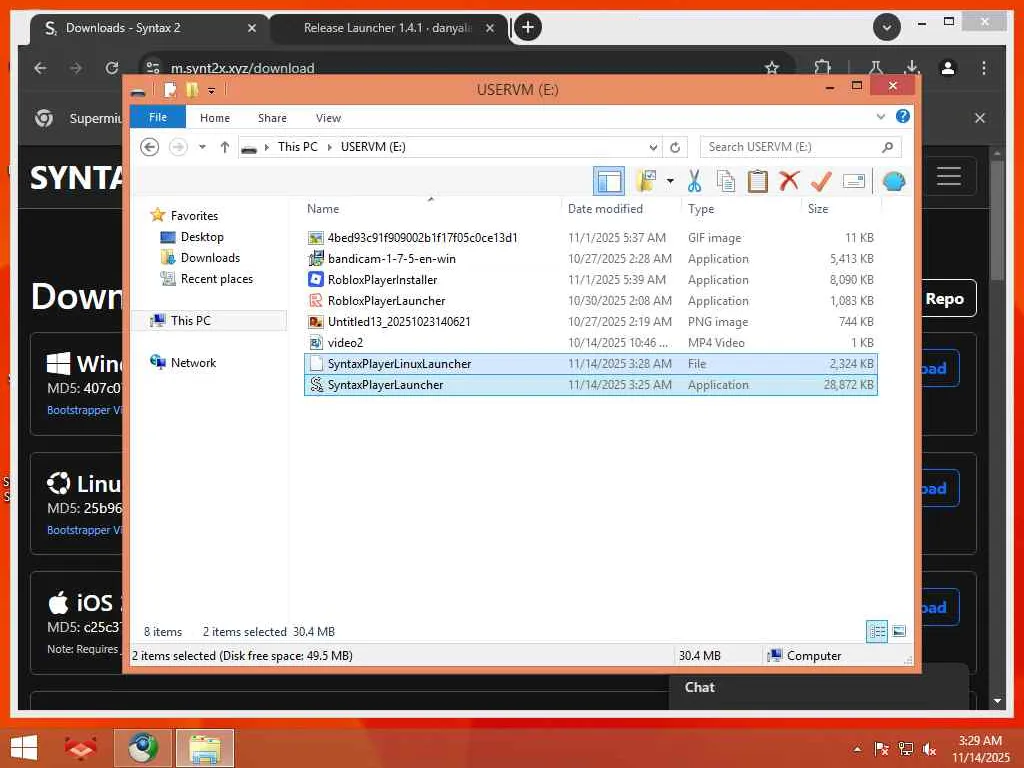Click the blue shell icon in toolbar
1024x768 pixels.
coord(893,181)
